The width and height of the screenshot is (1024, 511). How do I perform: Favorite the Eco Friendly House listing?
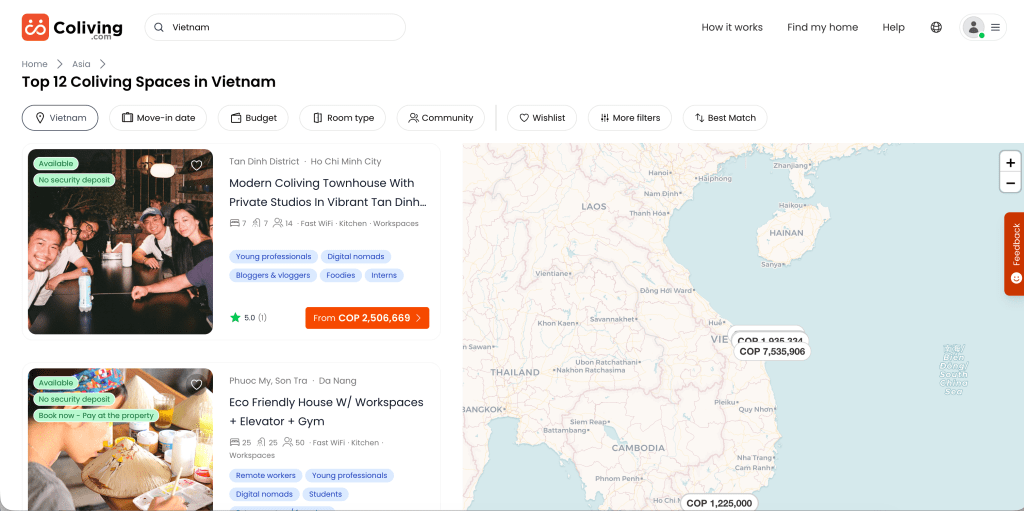197,384
